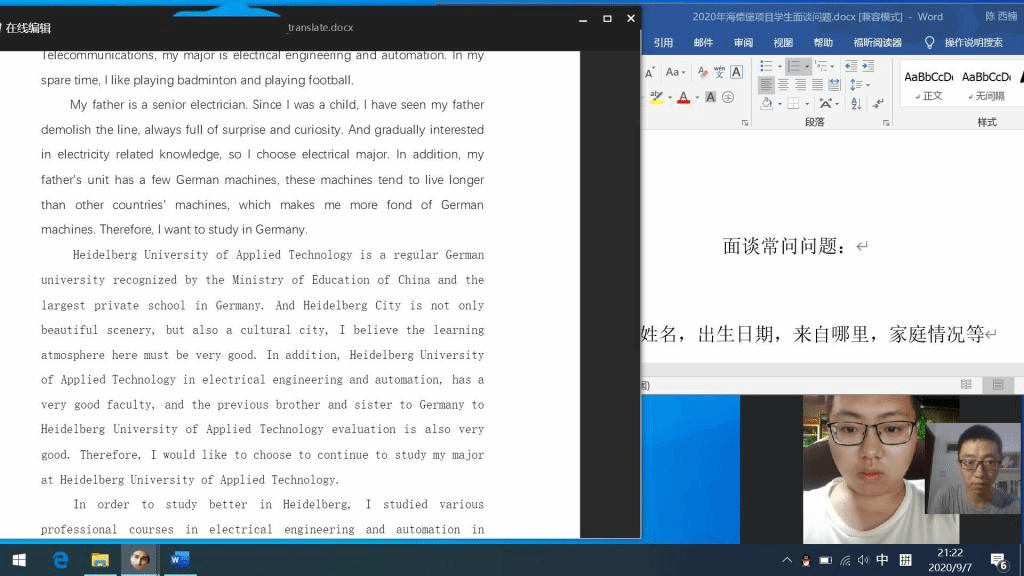The width and height of the screenshot is (1024, 576).
Task: Click the decrease indent icon
Action: coord(849,66)
